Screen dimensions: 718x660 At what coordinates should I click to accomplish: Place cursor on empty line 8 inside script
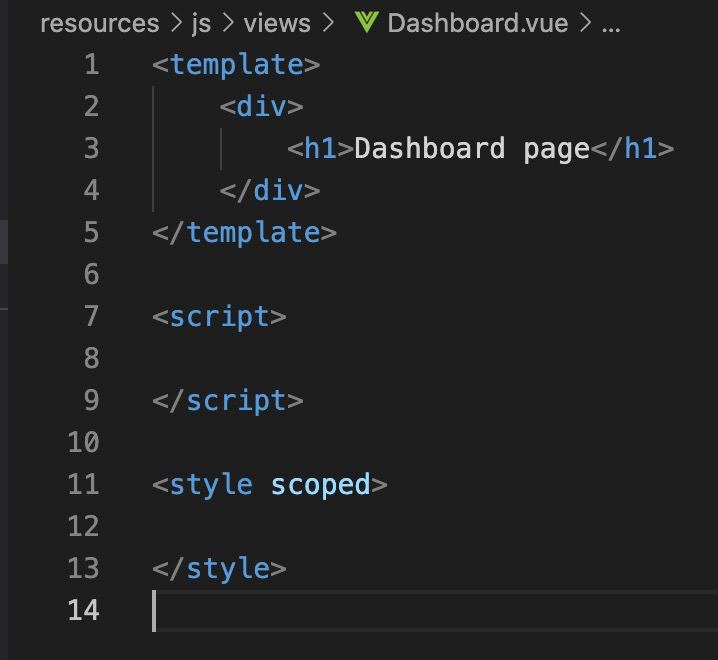point(435,358)
